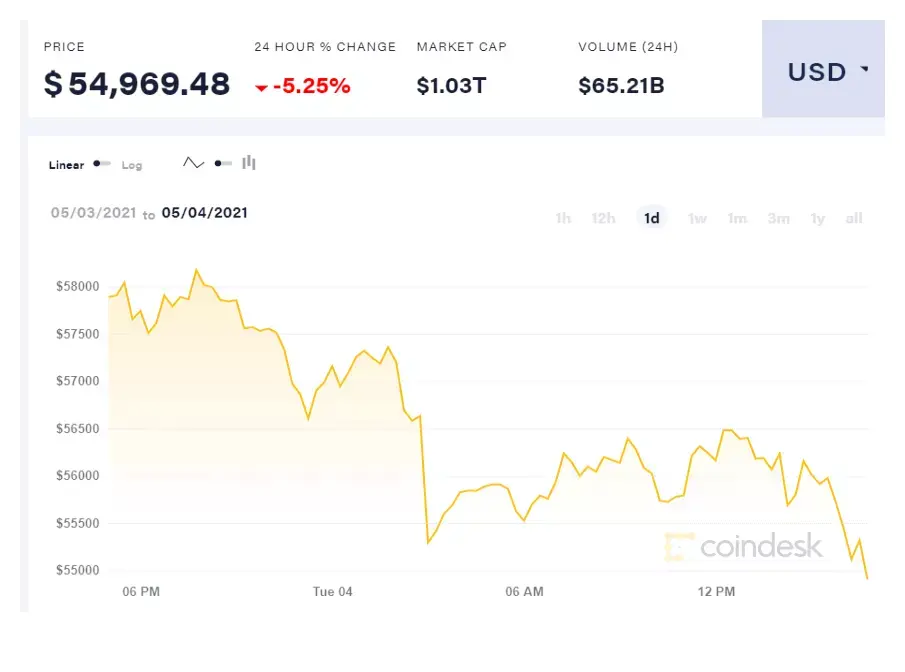Select the 1d time range
The image size is (905, 672).
(x=652, y=218)
